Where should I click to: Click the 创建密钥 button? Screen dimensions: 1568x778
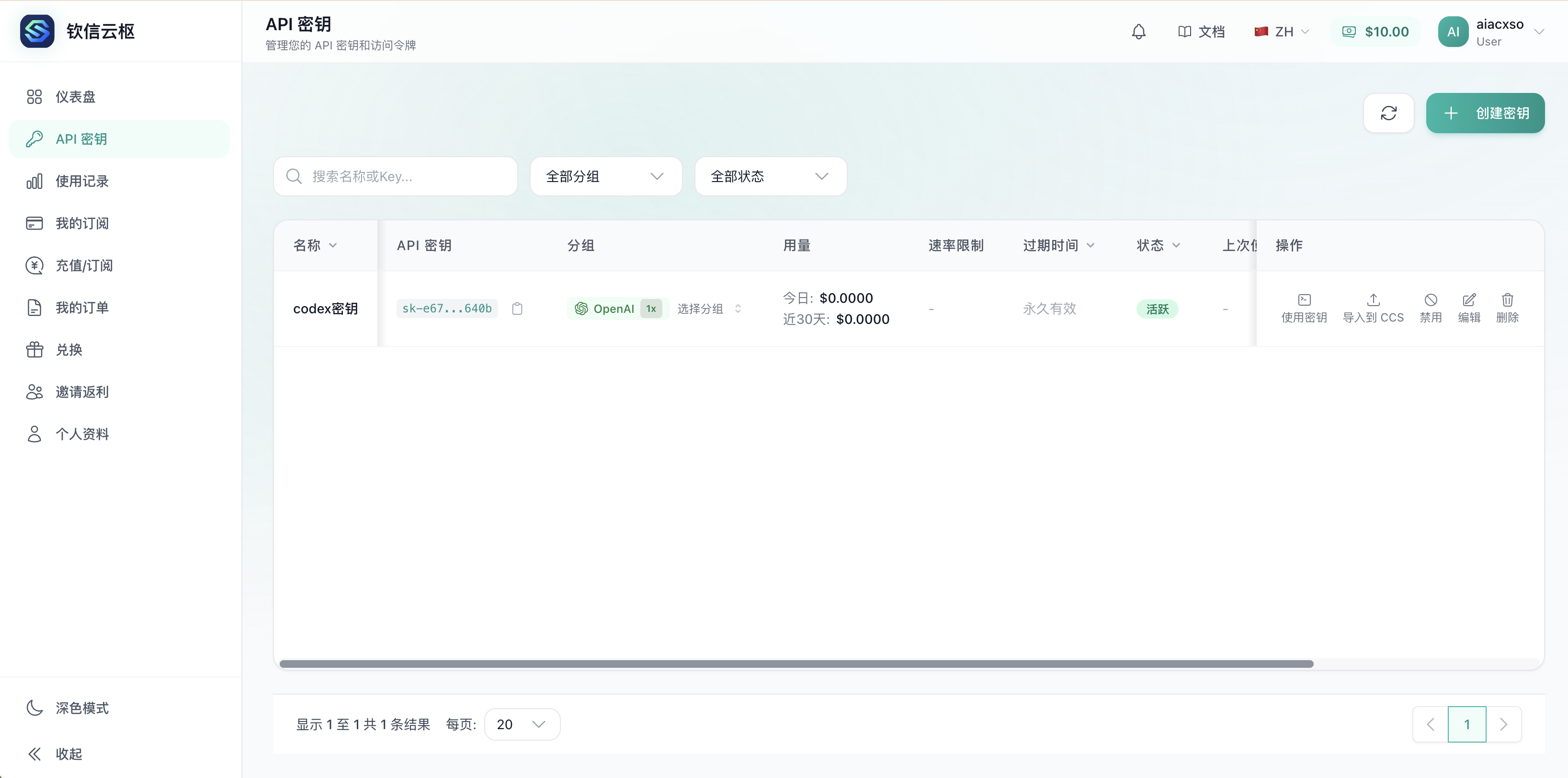point(1485,113)
